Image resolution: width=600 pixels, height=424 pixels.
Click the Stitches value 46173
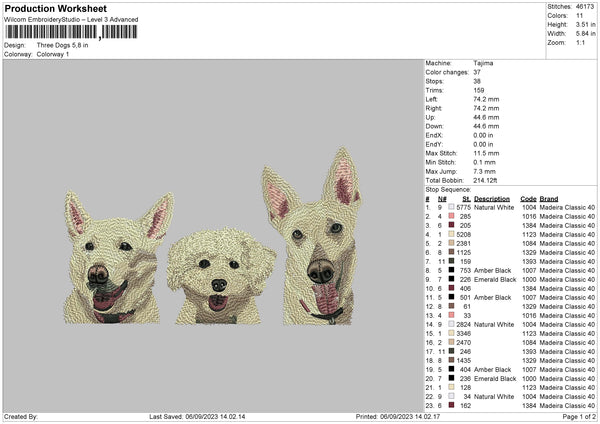[x=583, y=7]
